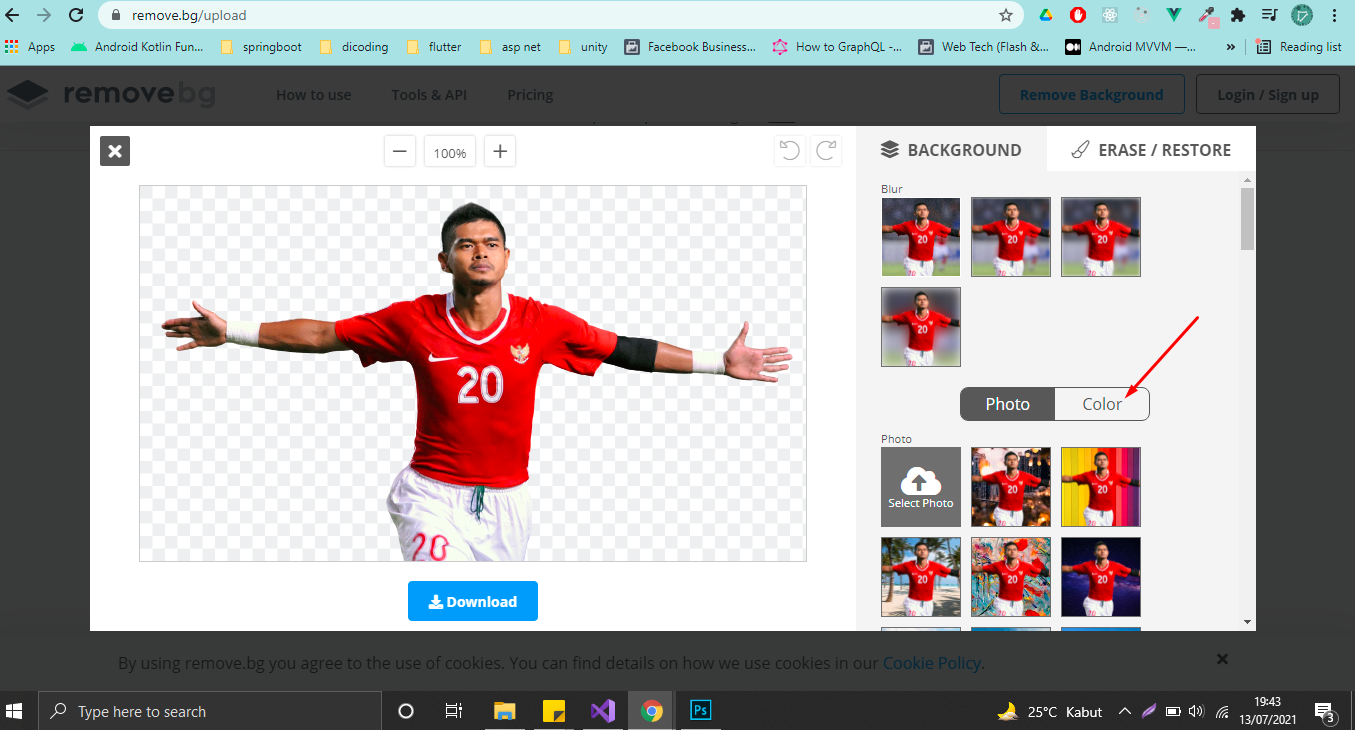The image size is (1355, 730).
Task: Click the Select Photo upload tile
Action: [921, 487]
